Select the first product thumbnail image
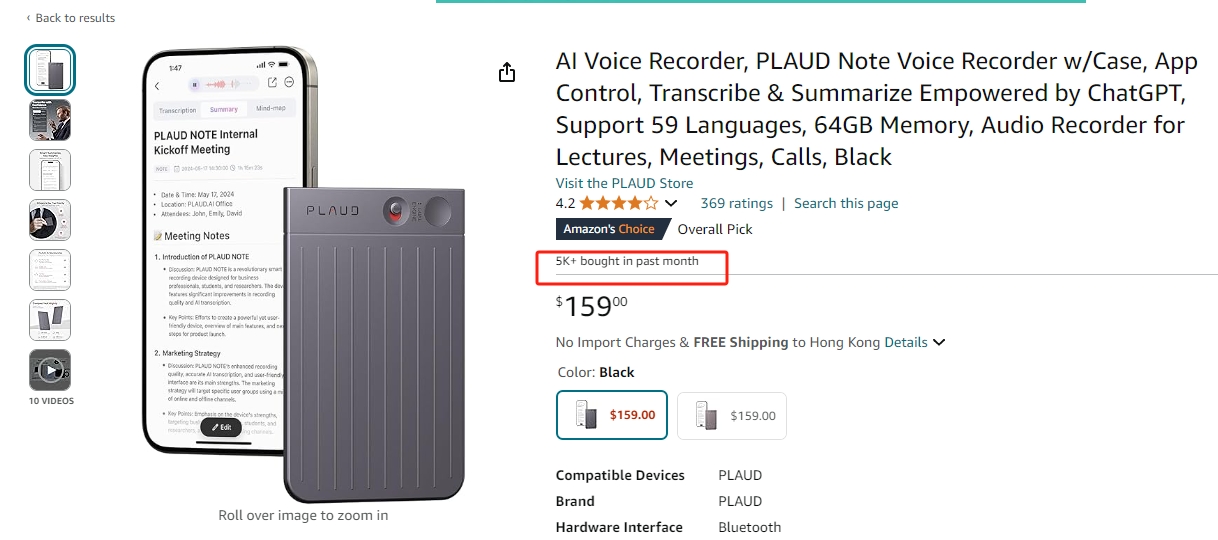Screen dimensions: 1218x540 [50, 70]
